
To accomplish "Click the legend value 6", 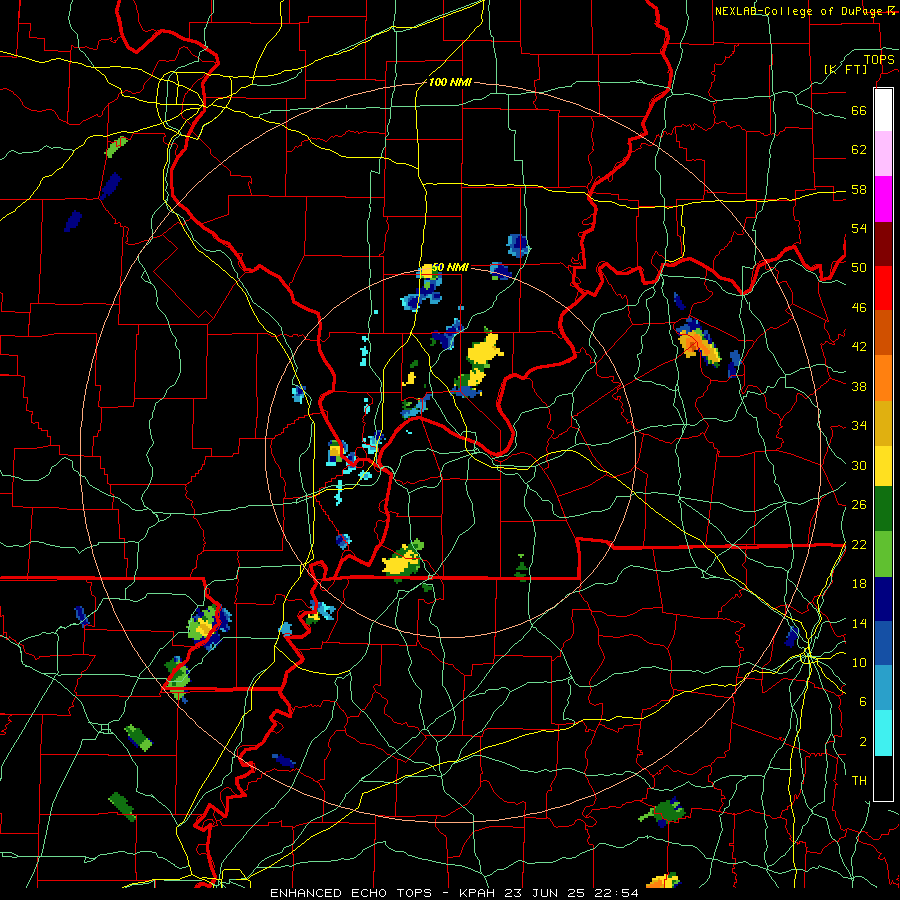I will (x=863, y=702).
